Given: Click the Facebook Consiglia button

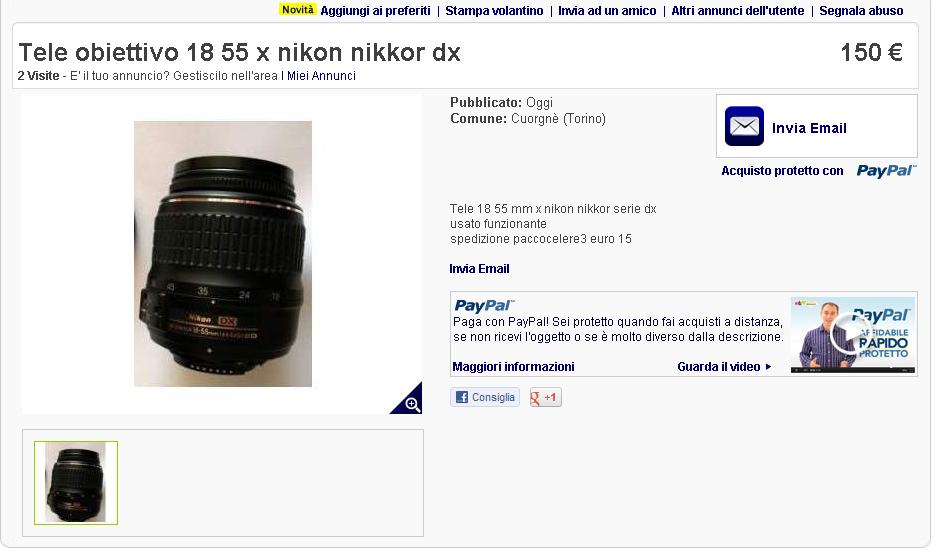Looking at the screenshot, I should coord(485,397).
